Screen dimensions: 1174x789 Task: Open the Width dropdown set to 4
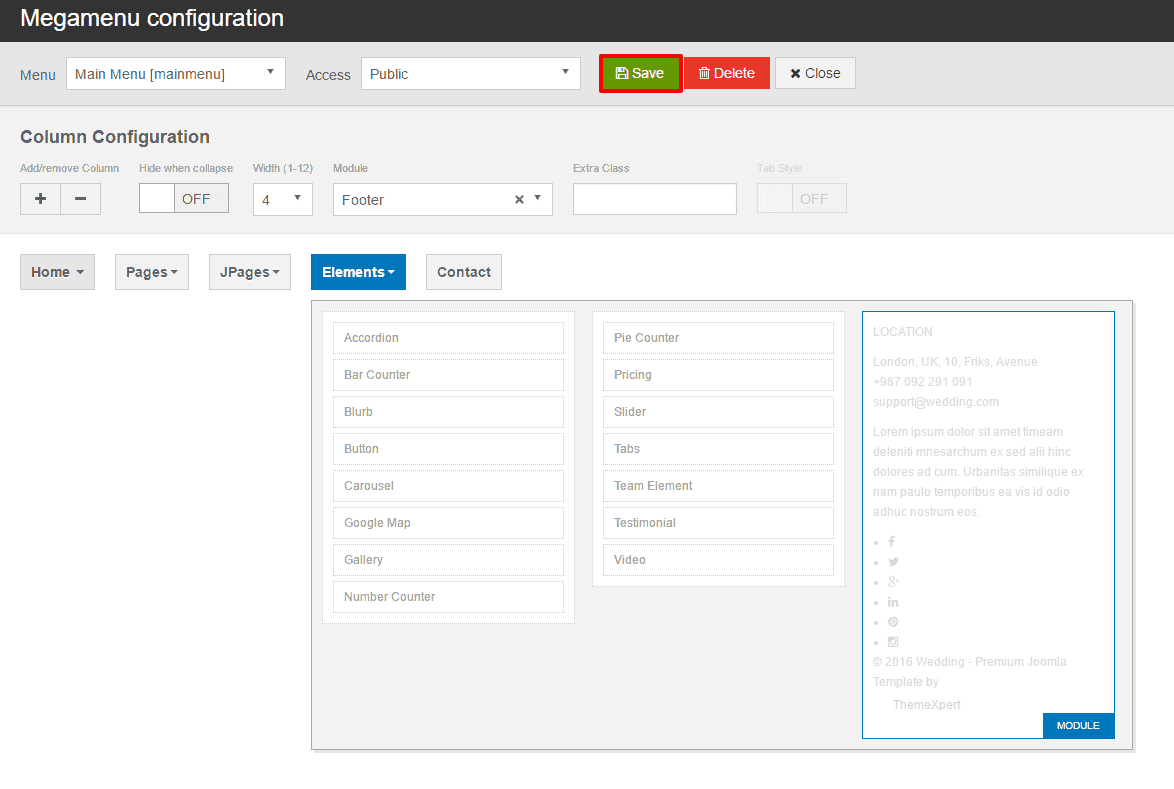point(282,198)
